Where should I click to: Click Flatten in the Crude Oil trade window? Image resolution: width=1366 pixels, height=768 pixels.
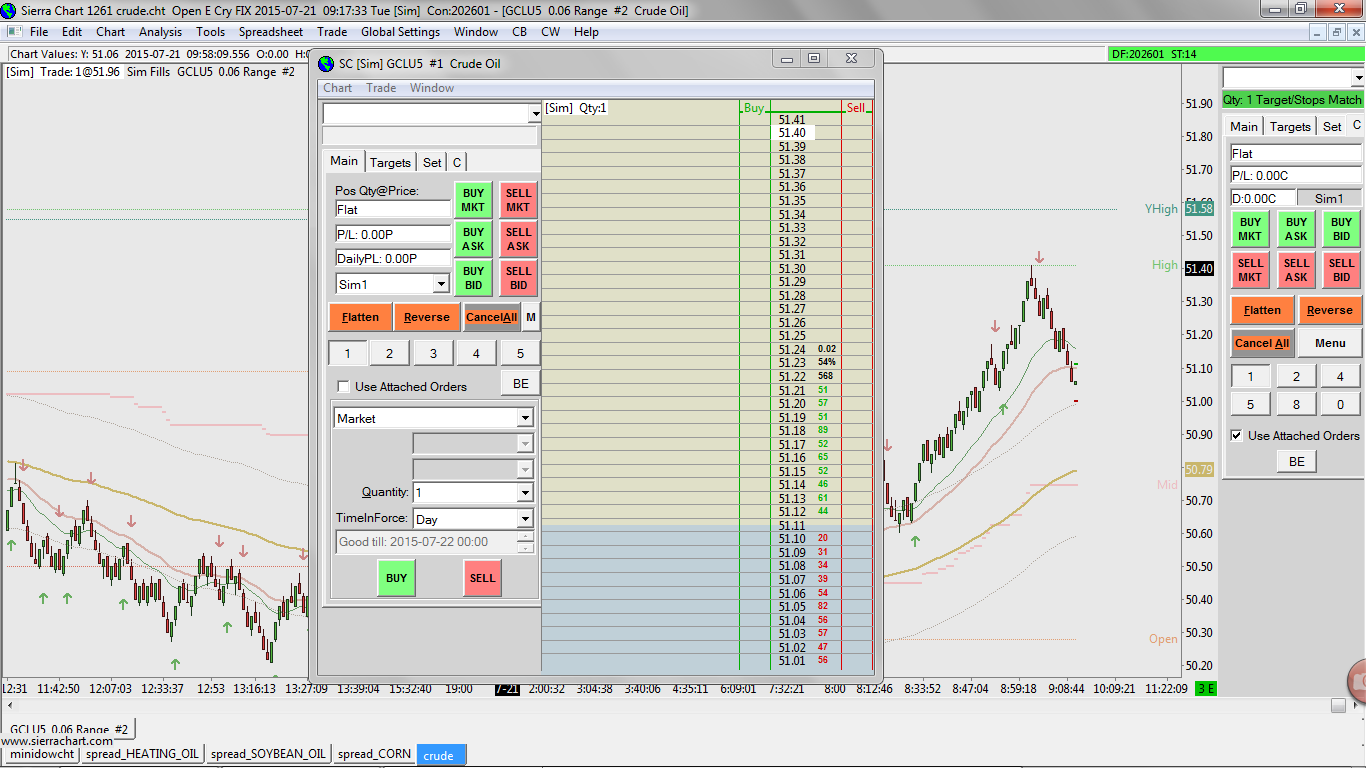(360, 317)
